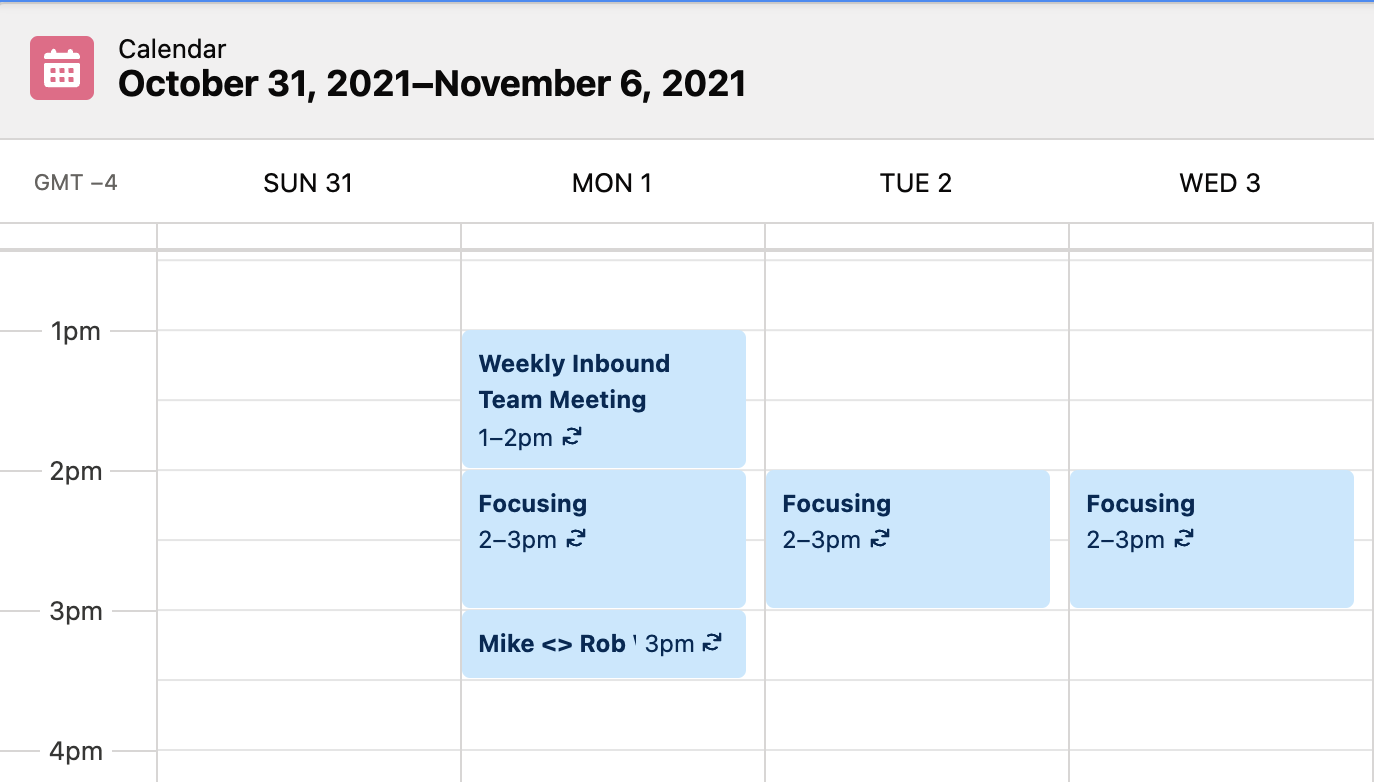Click recurring icon on Monday Focusing event

pyautogui.click(x=576, y=539)
